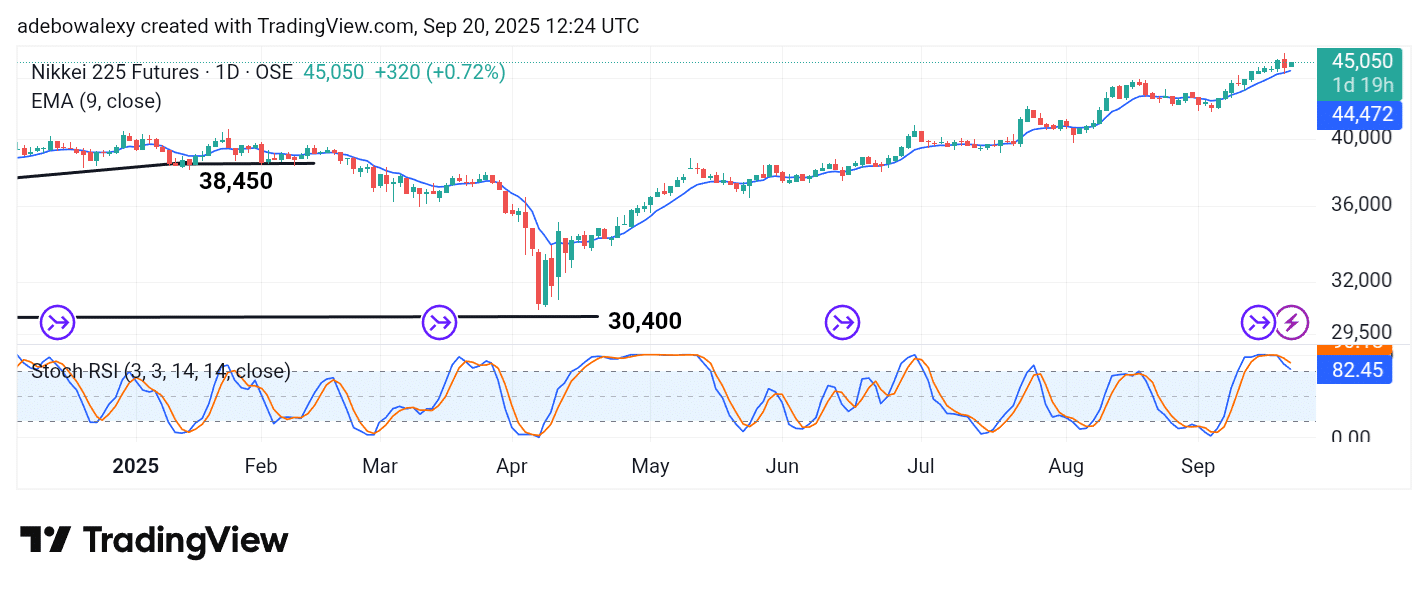The height and width of the screenshot is (591, 1428).
Task: Click the 2025 label on time axis
Action: coord(136,466)
